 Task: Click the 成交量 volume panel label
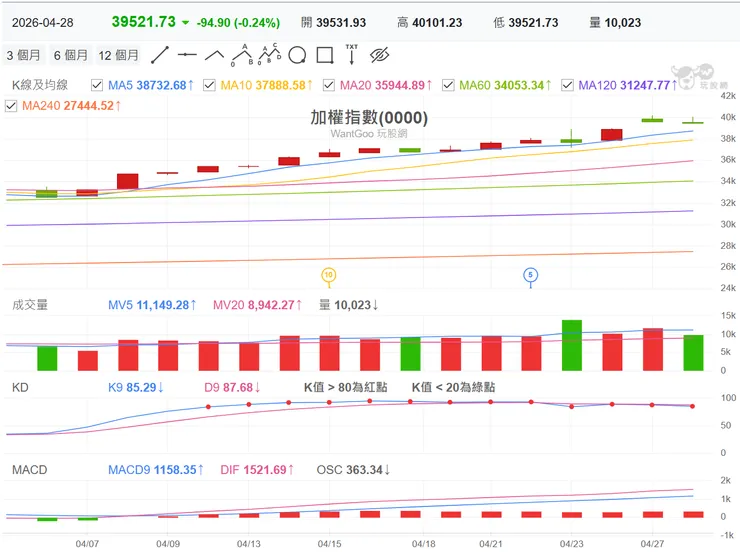pos(30,305)
